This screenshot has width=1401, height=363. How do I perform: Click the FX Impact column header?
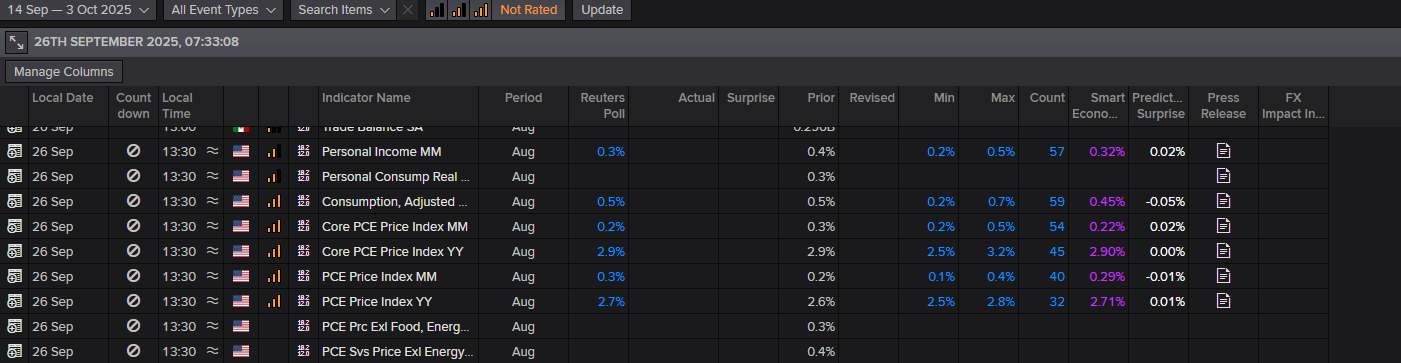[x=1293, y=105]
